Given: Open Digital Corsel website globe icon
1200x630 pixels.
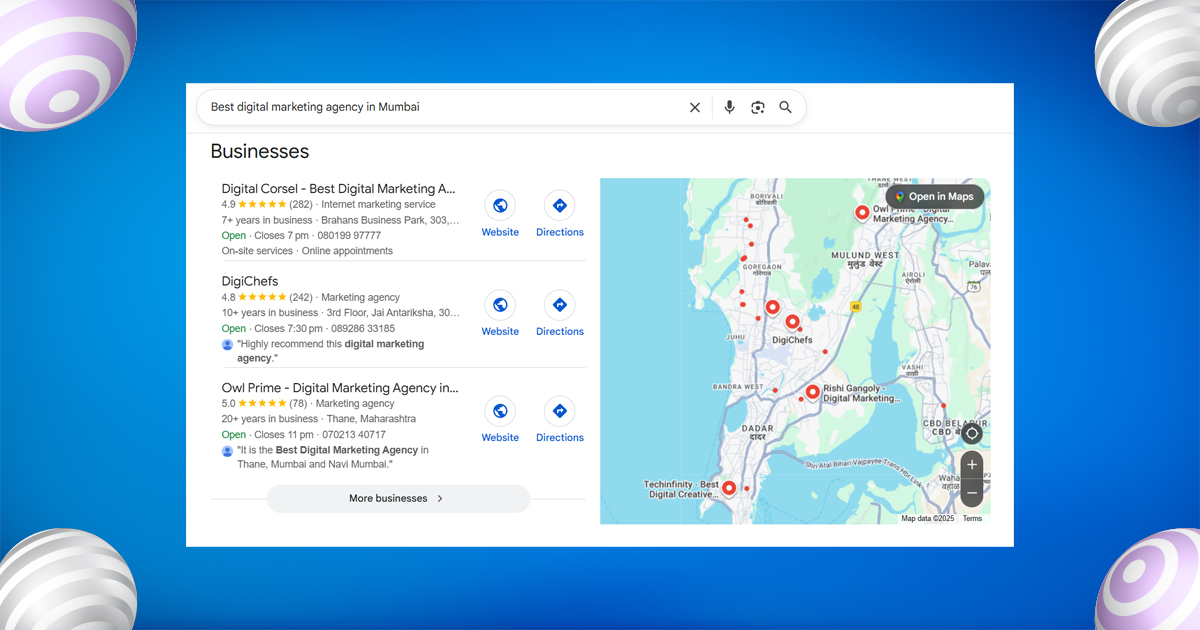Looking at the screenshot, I should pos(500,205).
